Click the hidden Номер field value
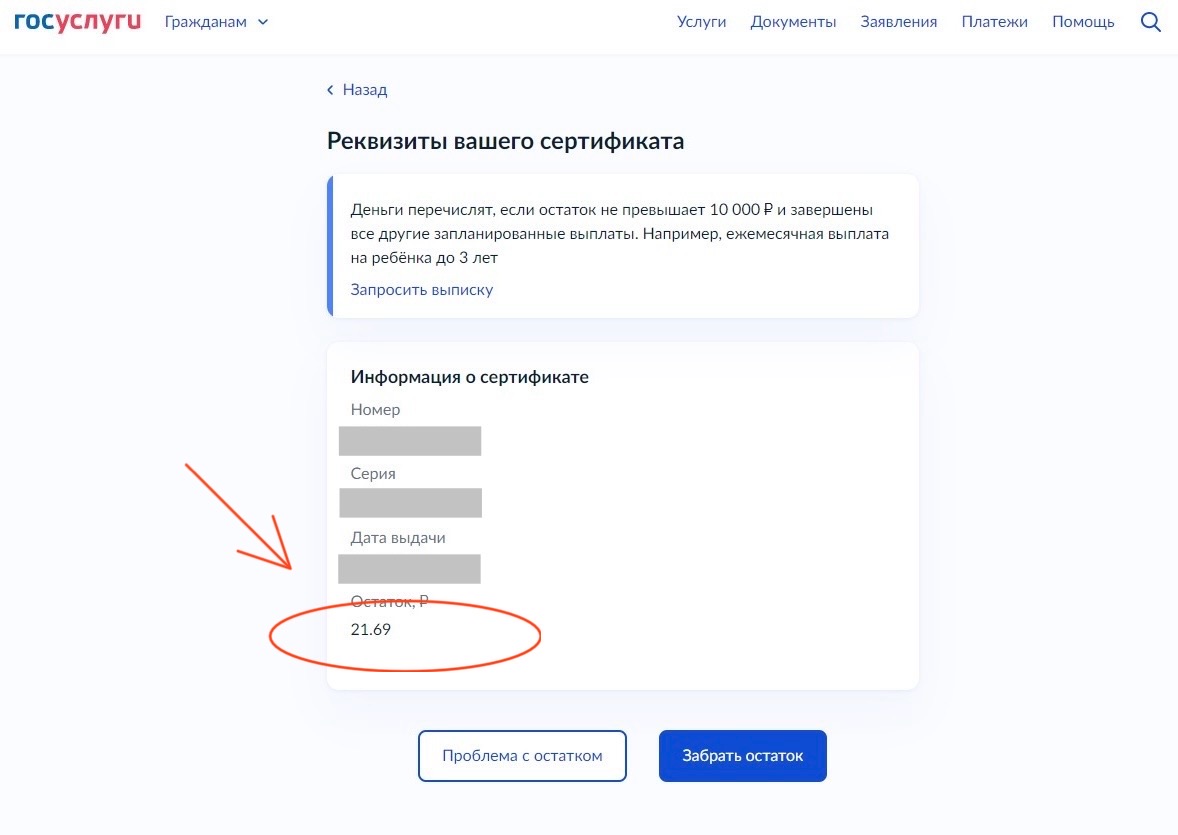The image size is (1178, 835). [x=409, y=440]
